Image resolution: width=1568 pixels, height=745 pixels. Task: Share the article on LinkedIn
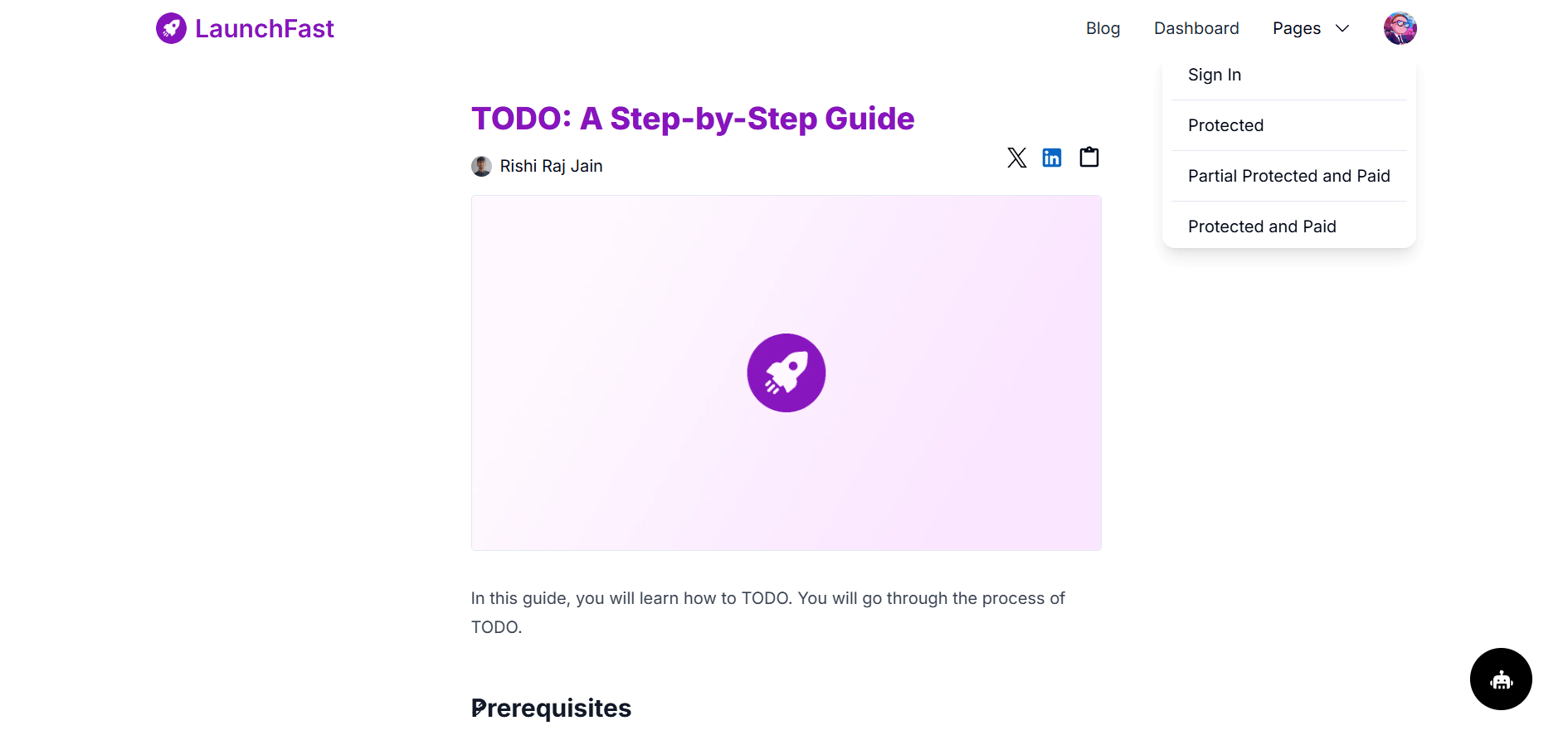1052,158
